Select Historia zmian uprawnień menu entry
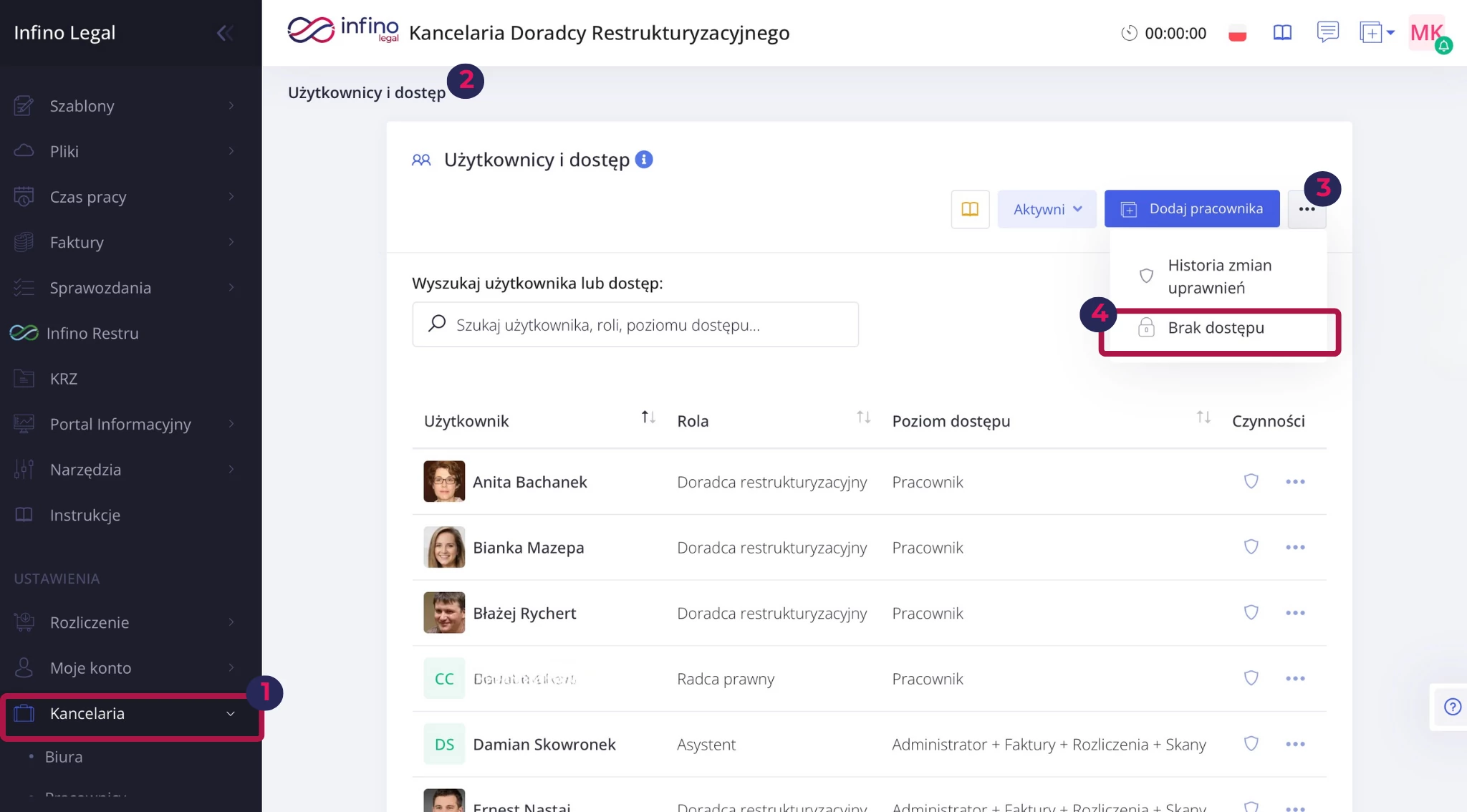 pyautogui.click(x=1219, y=276)
